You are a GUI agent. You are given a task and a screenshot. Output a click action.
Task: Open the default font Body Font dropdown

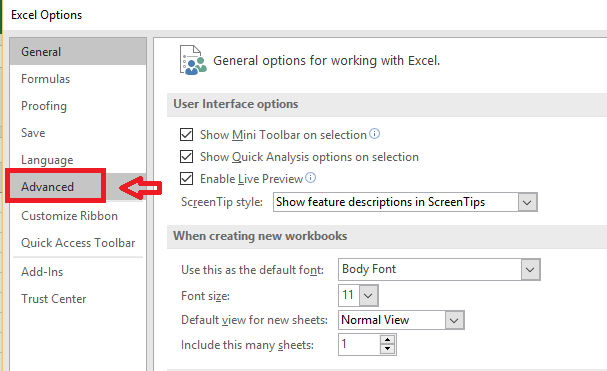[530, 270]
